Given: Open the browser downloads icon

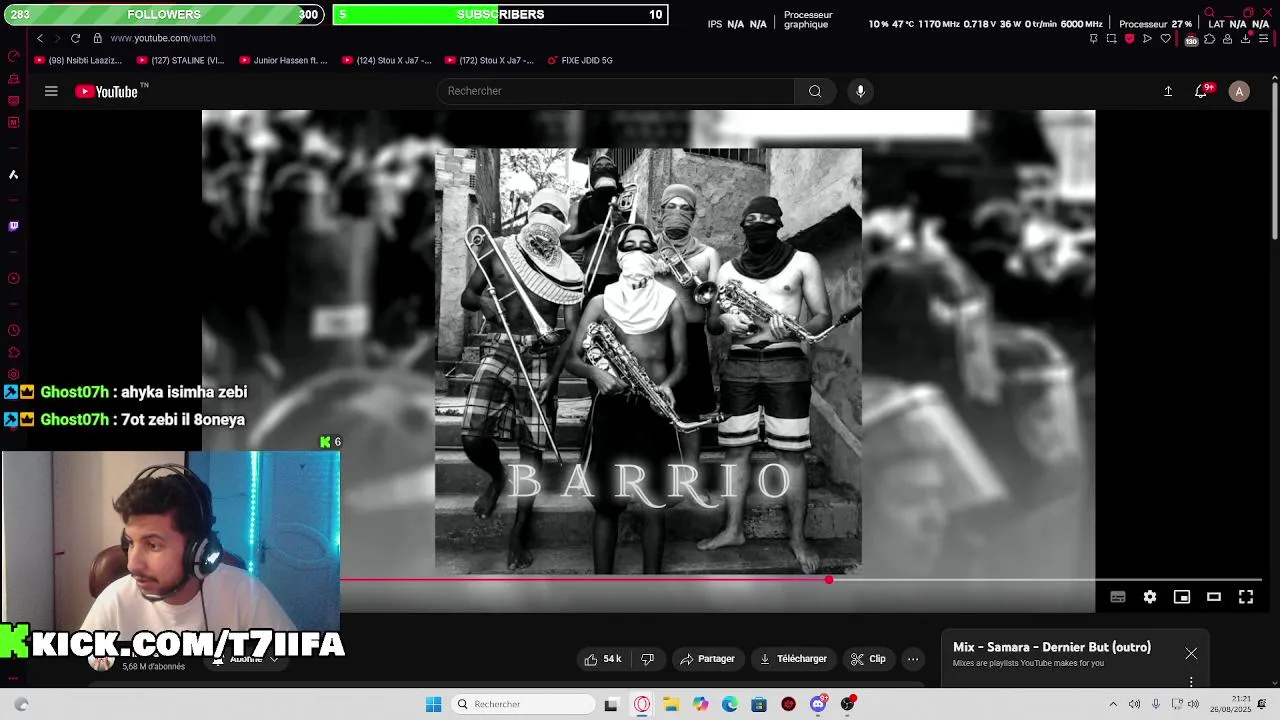Looking at the screenshot, I should click(x=1245, y=38).
